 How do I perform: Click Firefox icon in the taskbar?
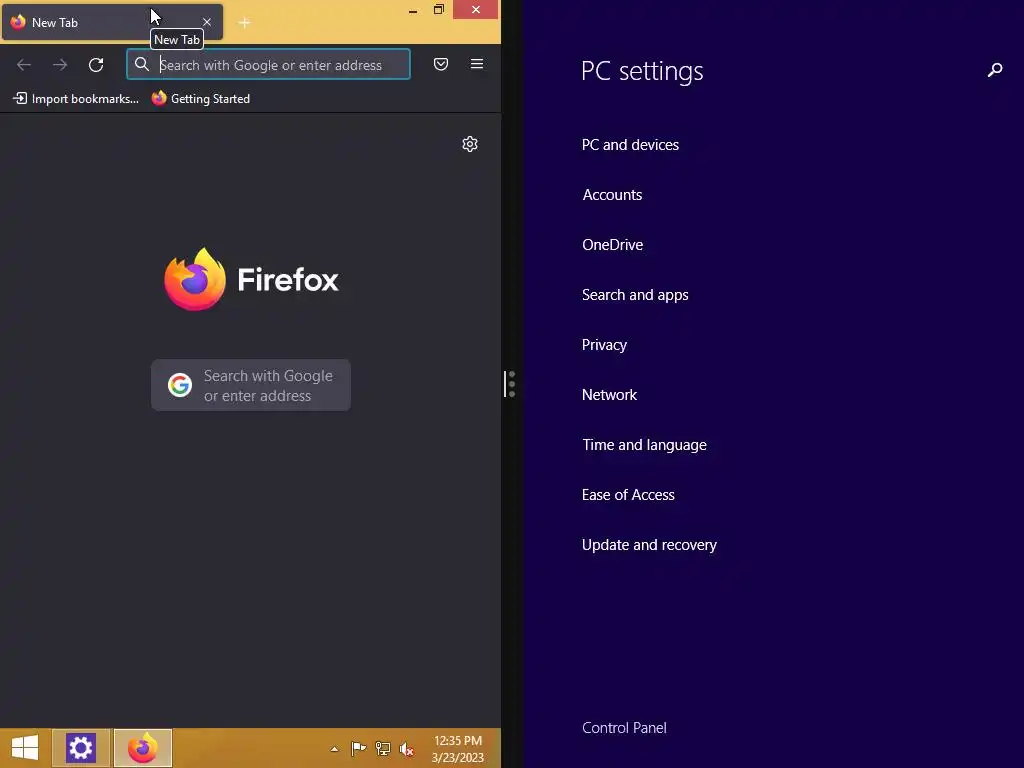[x=143, y=748]
